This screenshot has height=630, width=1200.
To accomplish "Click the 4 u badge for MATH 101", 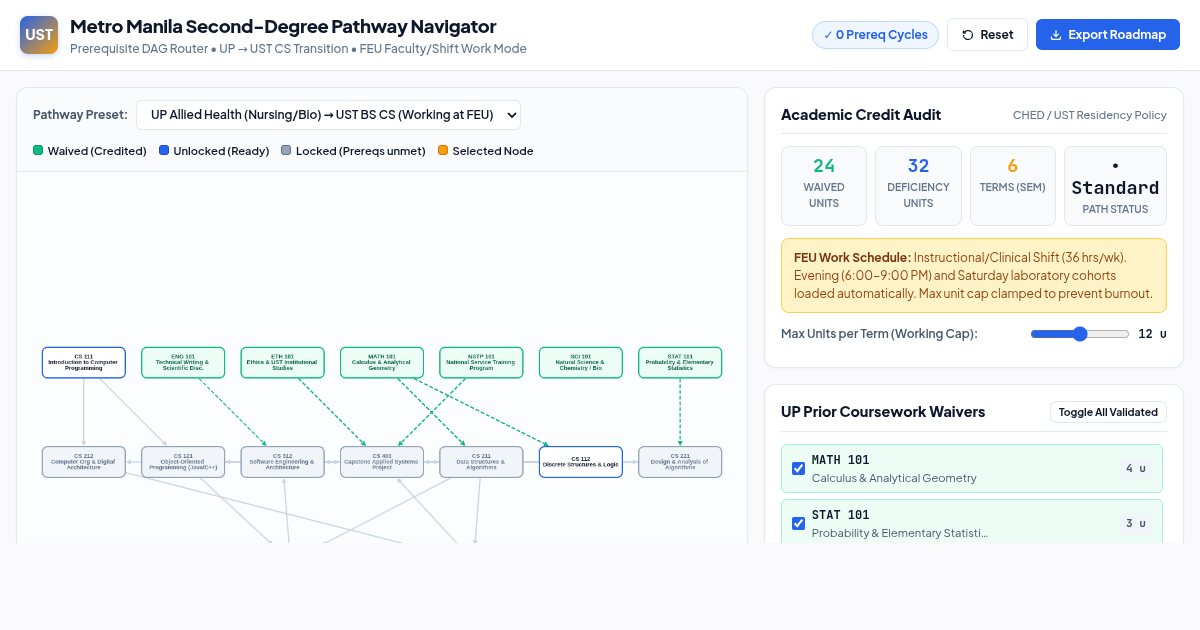I will click(1135, 468).
